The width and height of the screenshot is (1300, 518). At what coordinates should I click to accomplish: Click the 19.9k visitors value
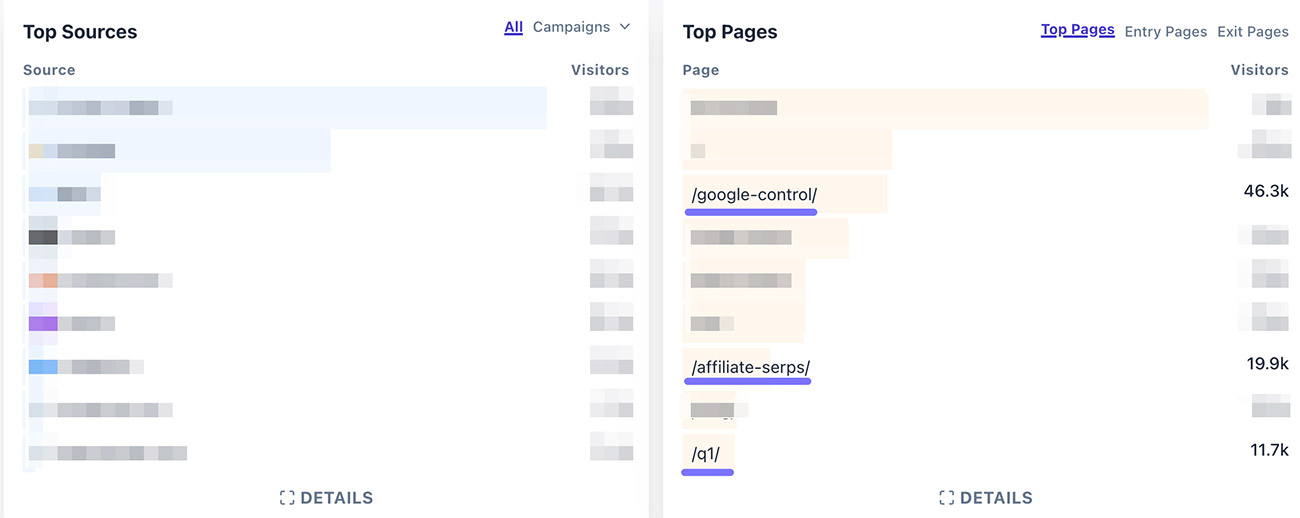[x=1268, y=363]
